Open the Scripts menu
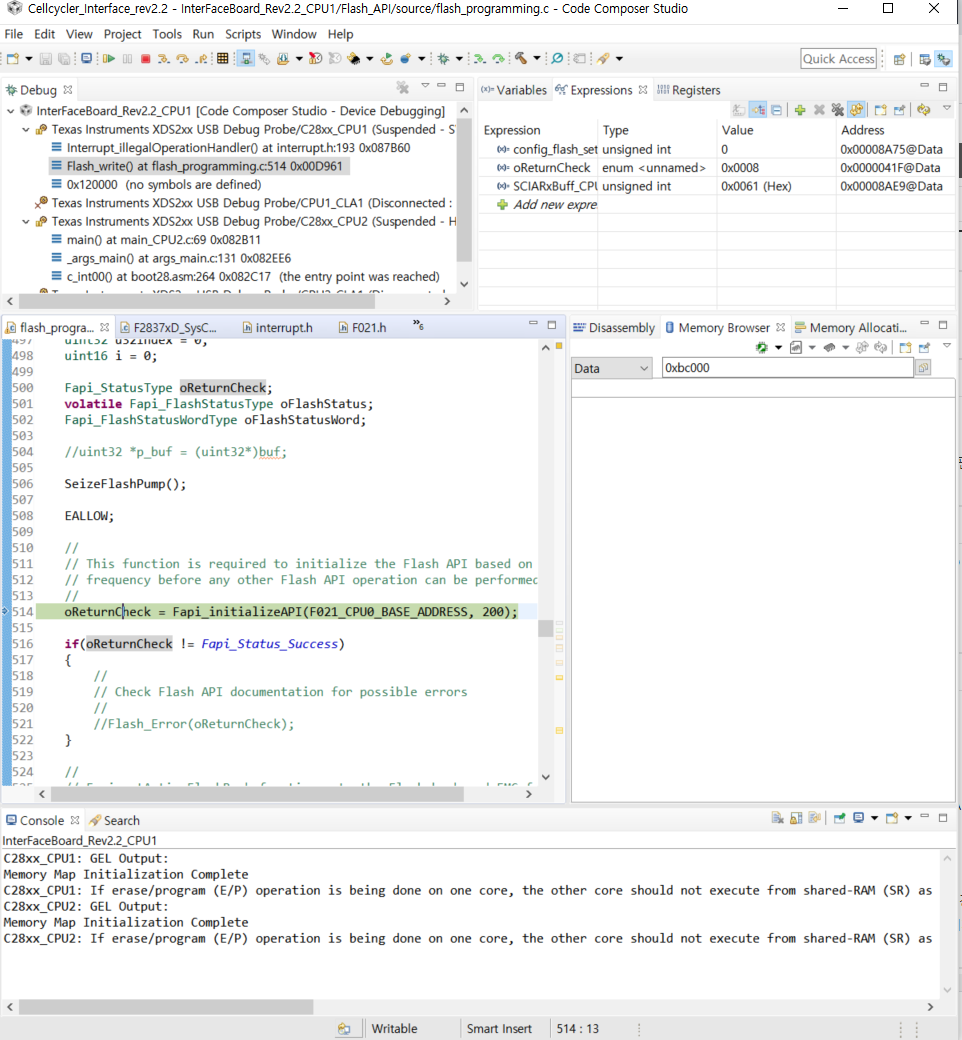Viewport: 962px width, 1040px height. point(243,34)
